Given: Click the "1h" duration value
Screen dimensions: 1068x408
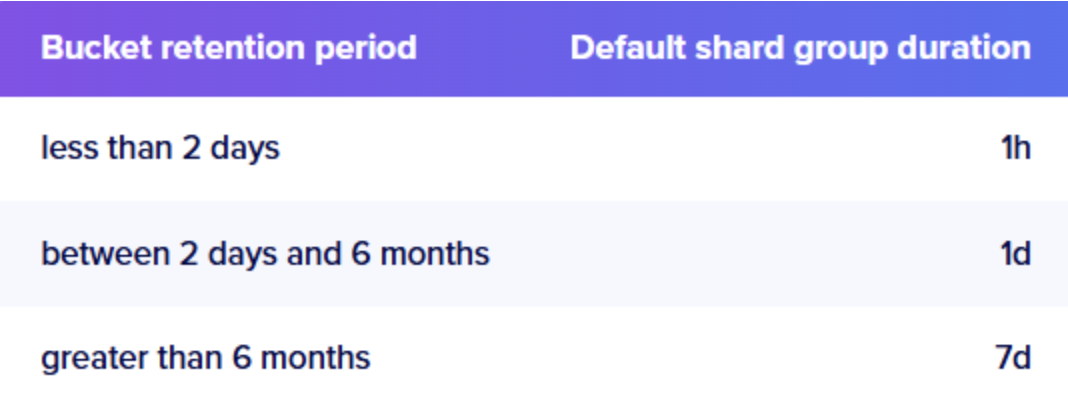Looking at the screenshot, I should (1014, 149).
